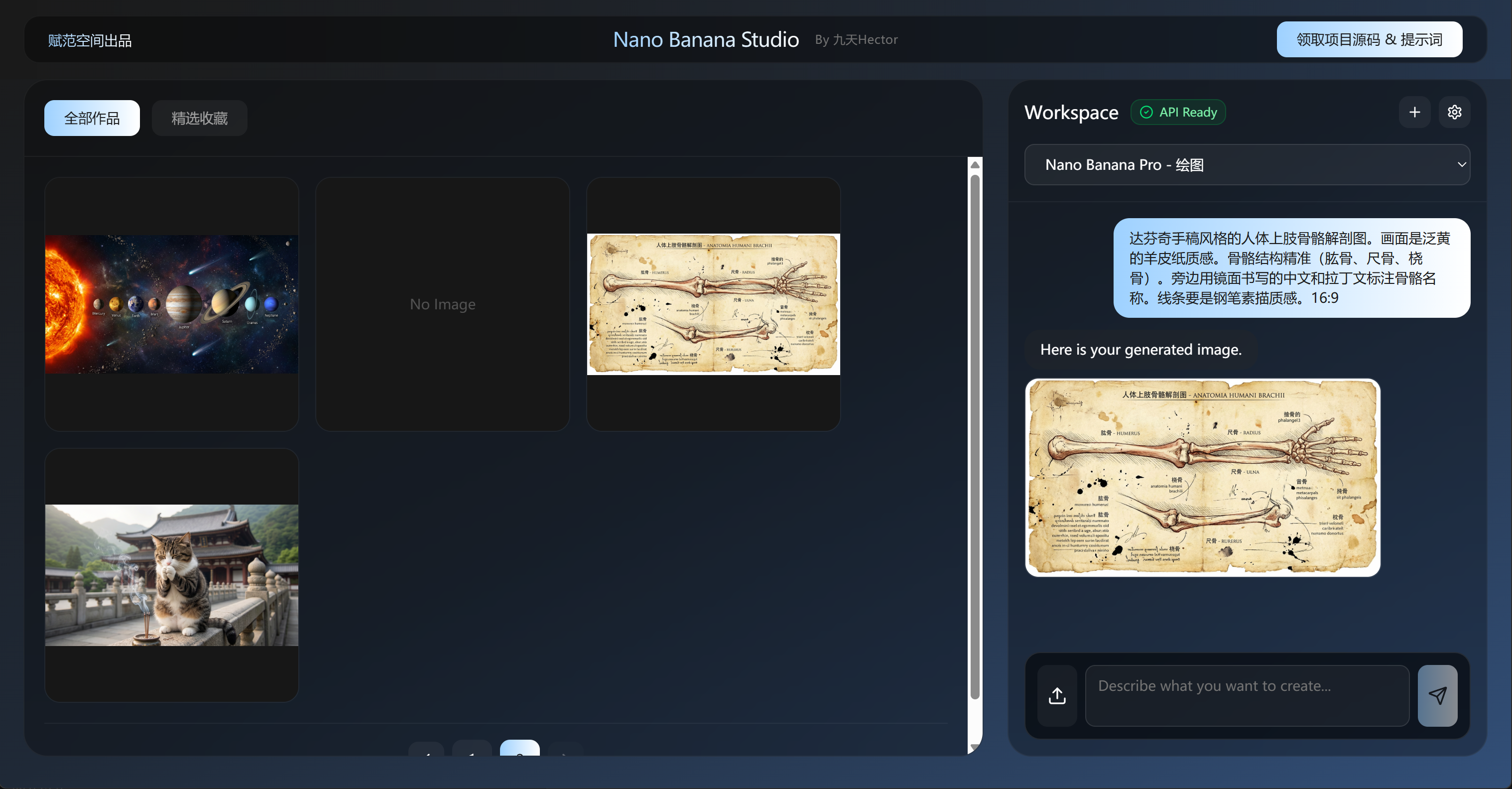Click the 领取项目源码 & 提示词 button
1512x789 pixels.
click(1369, 39)
